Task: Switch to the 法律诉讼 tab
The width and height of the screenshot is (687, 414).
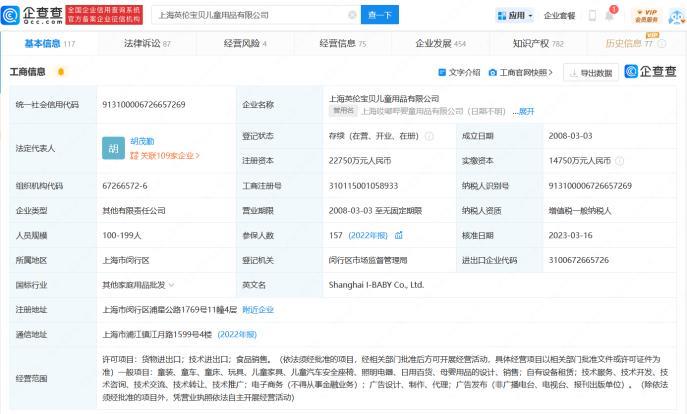Action: [146, 44]
